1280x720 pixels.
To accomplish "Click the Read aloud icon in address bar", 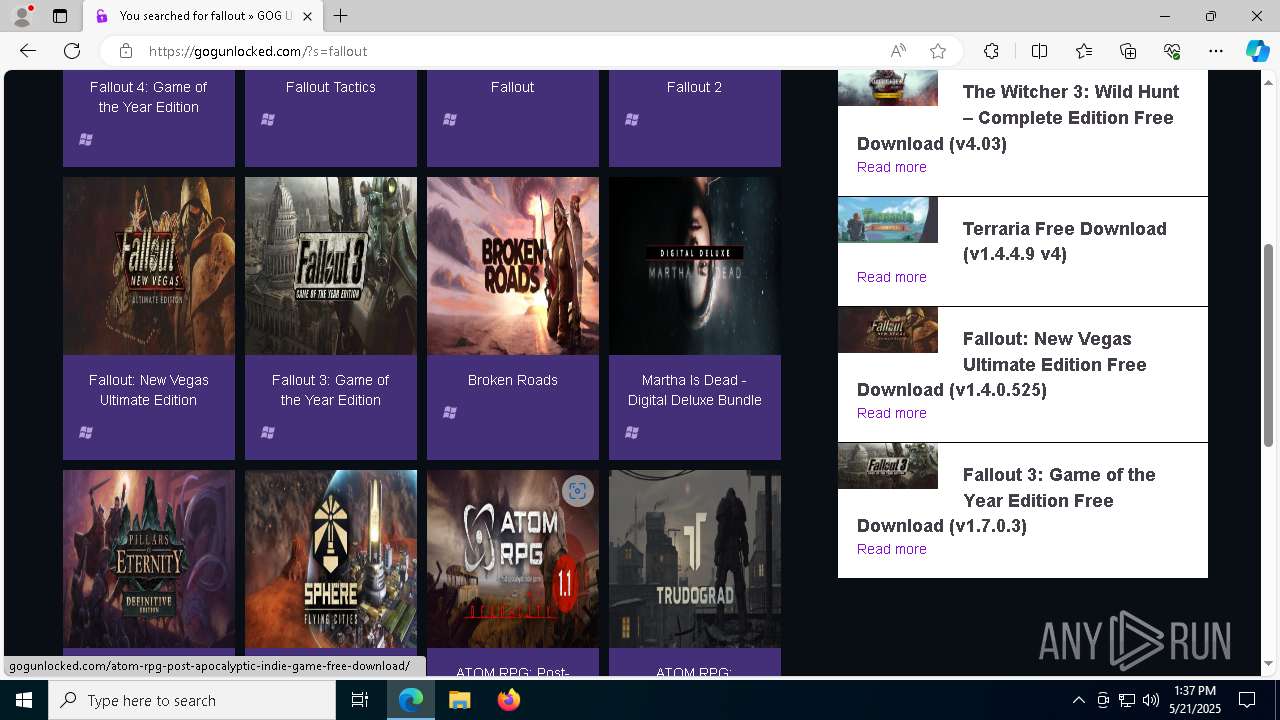I will 898,51.
